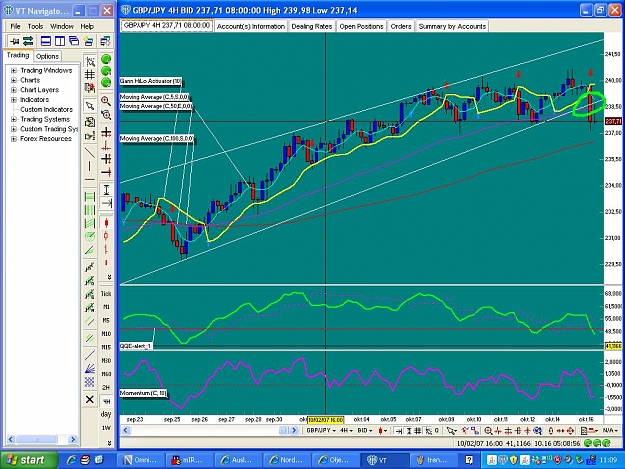Select the I-beam text cursor tool
The image size is (625, 469).
point(106,190)
